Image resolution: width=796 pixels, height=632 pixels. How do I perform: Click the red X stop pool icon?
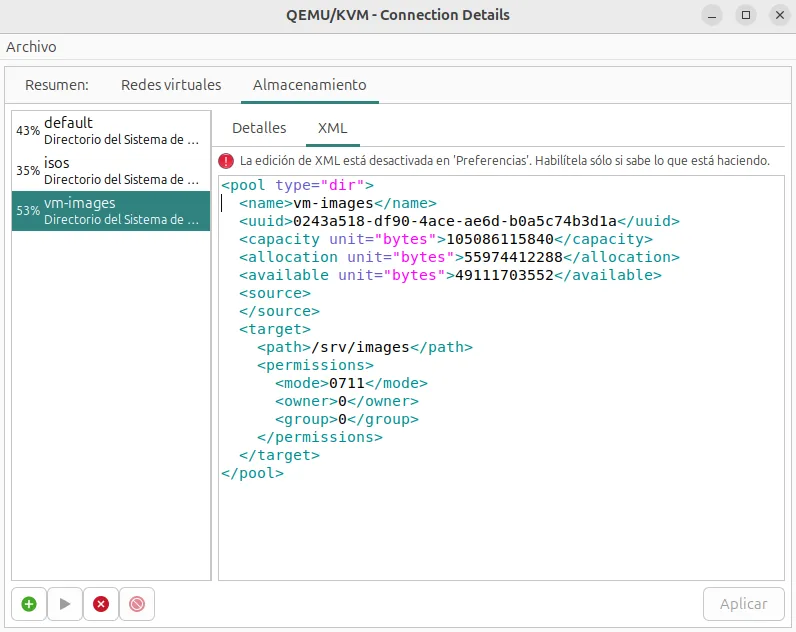101,604
